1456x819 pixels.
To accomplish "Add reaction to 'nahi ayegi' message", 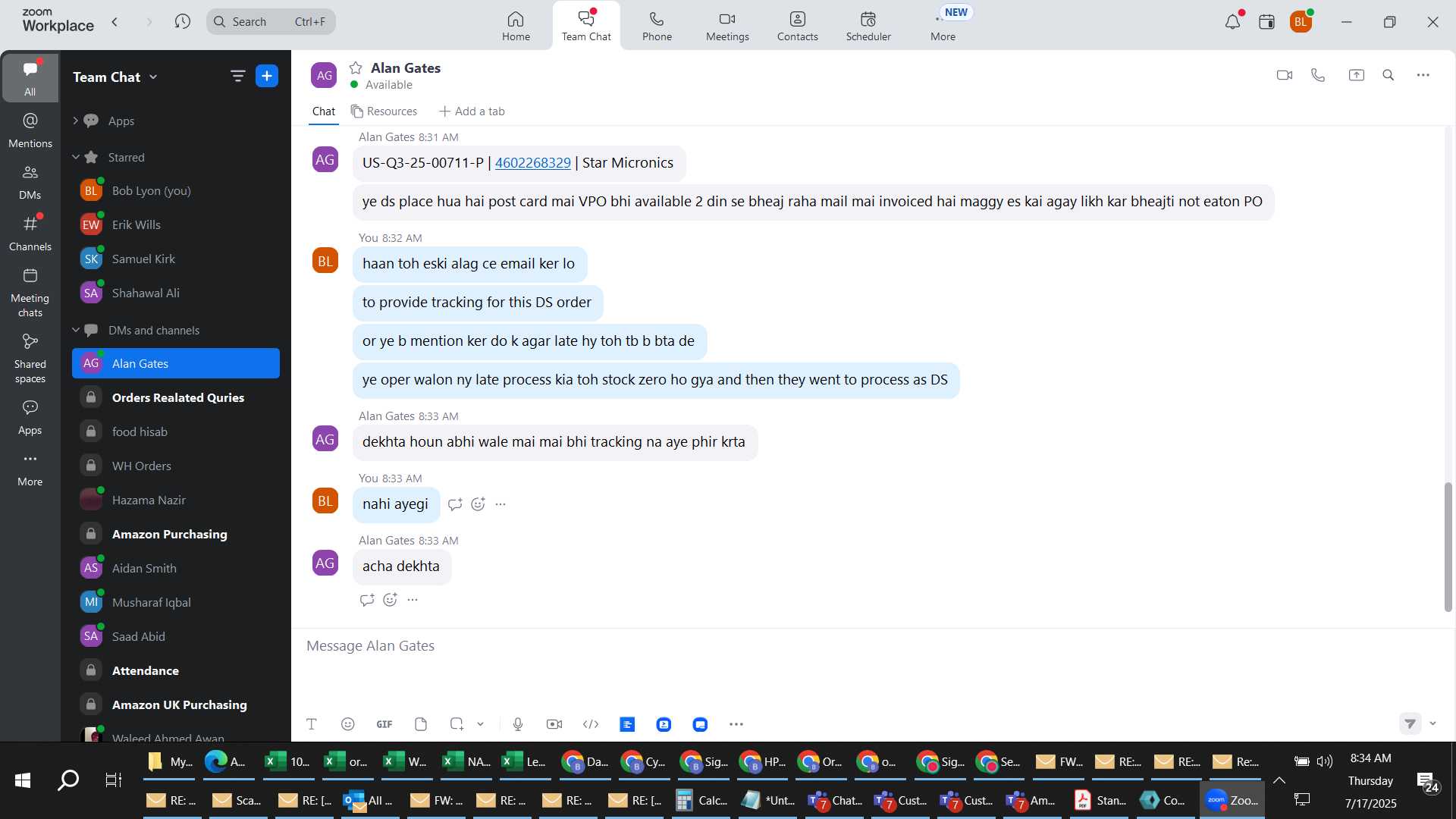I will tap(478, 504).
